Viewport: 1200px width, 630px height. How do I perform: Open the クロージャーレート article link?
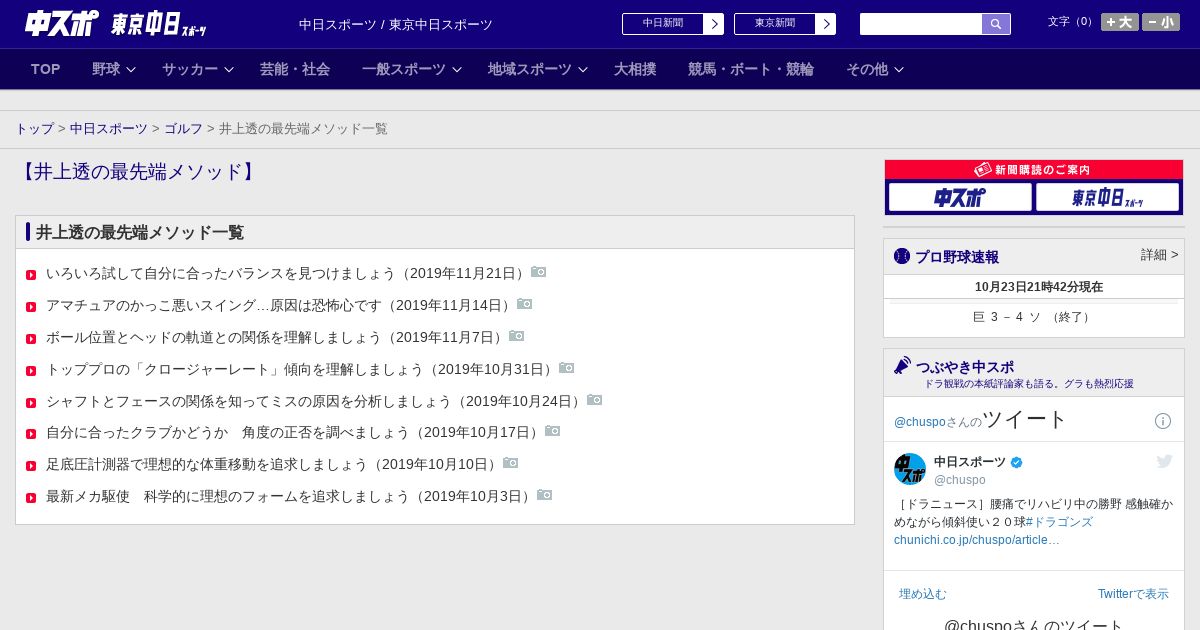coord(302,369)
